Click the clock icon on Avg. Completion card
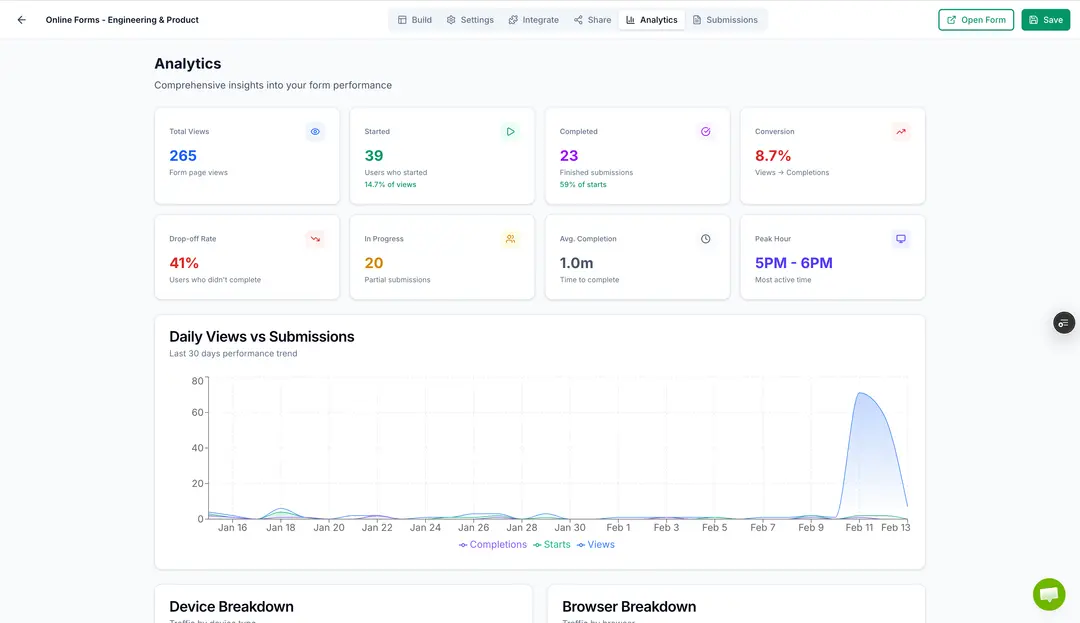 (705, 239)
